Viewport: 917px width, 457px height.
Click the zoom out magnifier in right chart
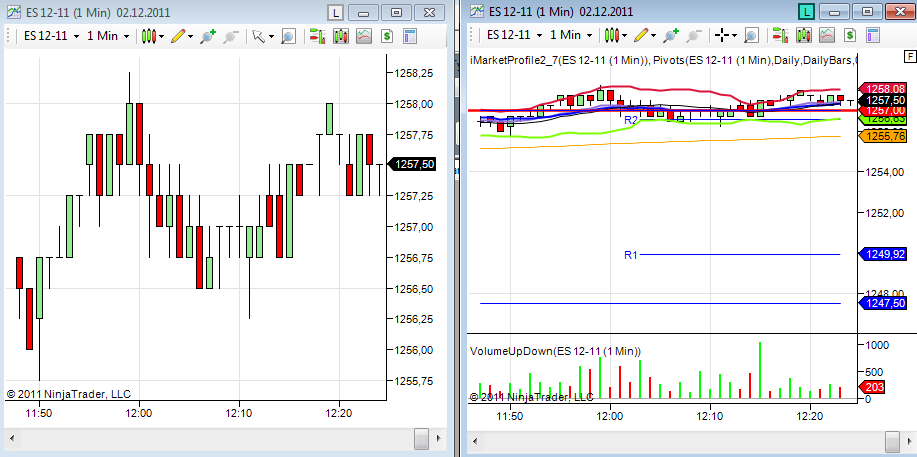pyautogui.click(x=694, y=35)
